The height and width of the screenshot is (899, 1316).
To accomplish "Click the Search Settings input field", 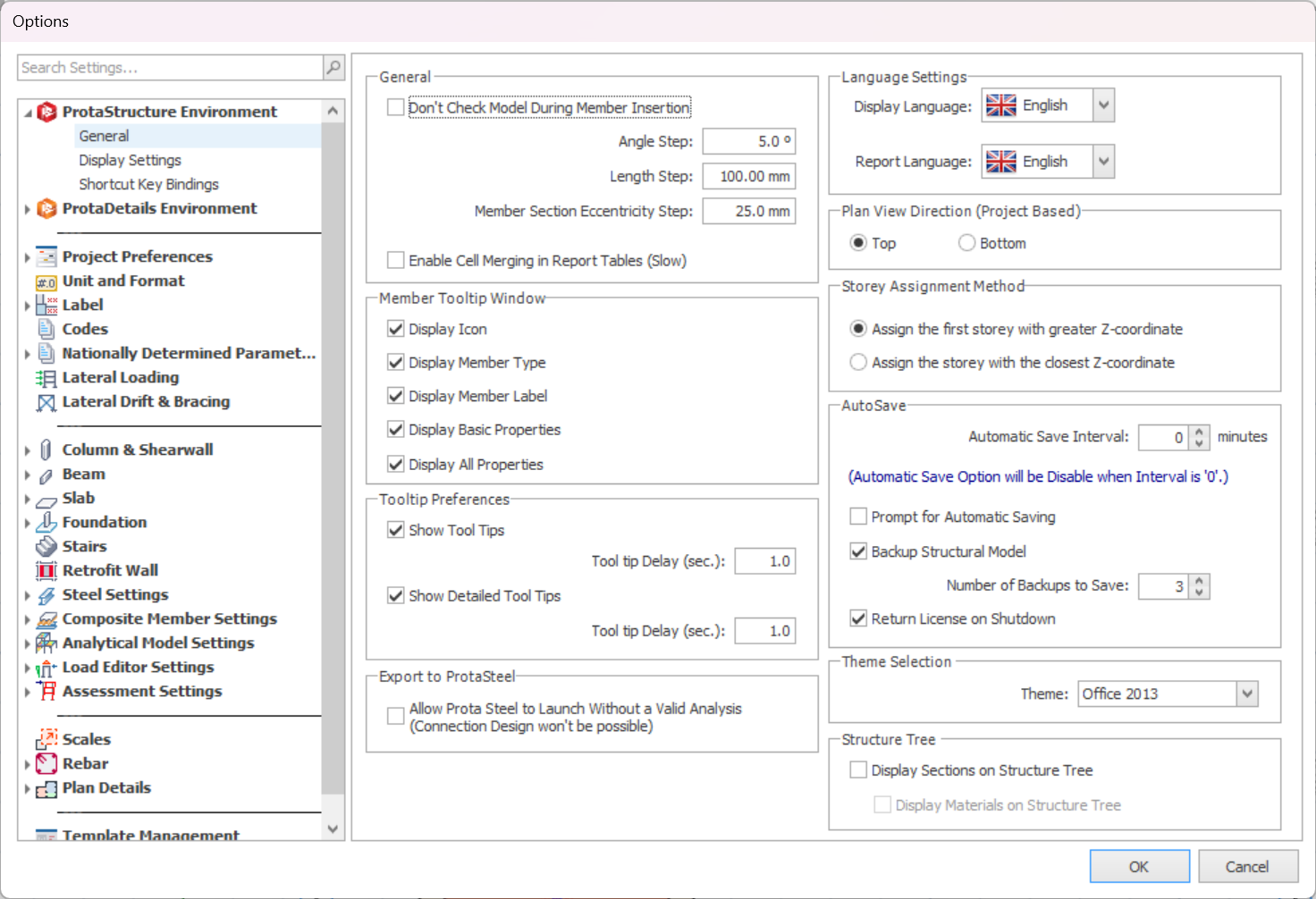I will (x=170, y=67).
